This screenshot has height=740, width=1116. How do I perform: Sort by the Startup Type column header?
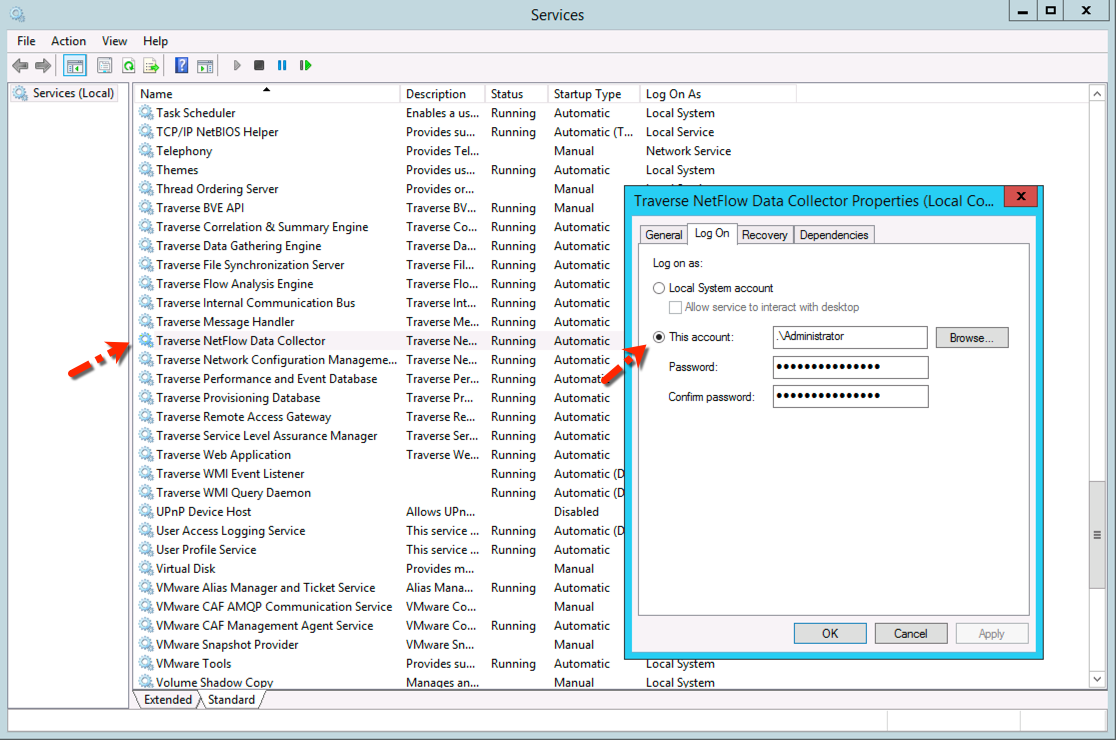coord(593,94)
